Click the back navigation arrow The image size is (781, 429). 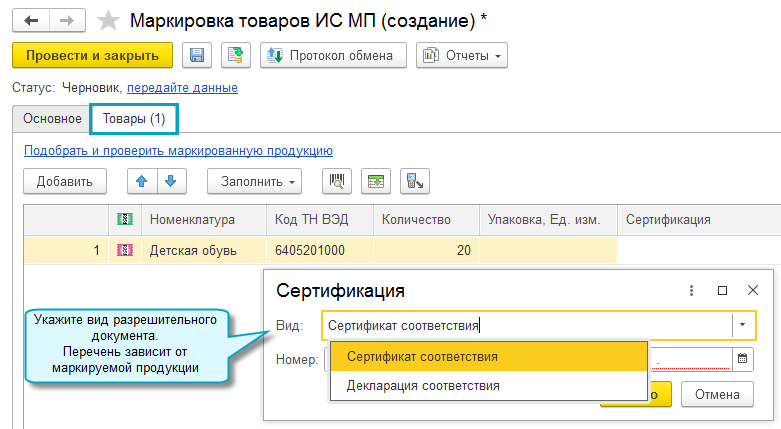pyautogui.click(x=32, y=19)
